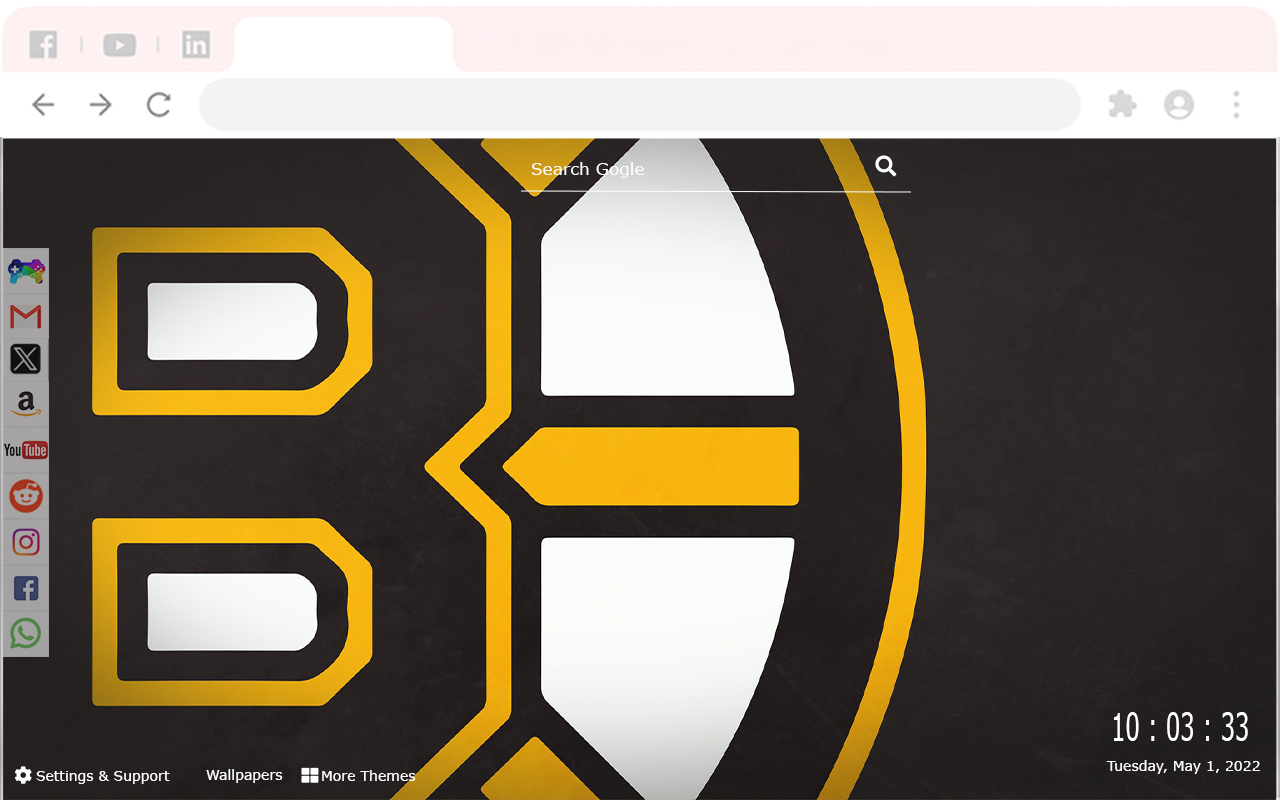Open Gmail from the sidebar
This screenshot has height=800, width=1280.
click(x=25, y=315)
